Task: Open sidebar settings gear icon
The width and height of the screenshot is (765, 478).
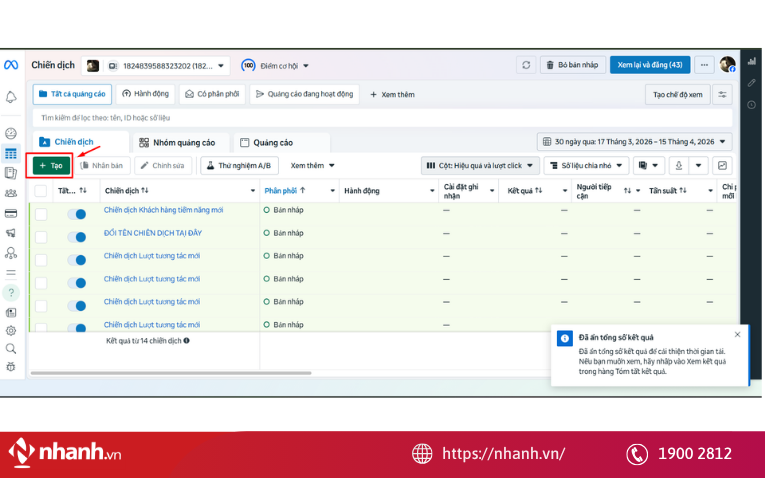Action: click(x=11, y=330)
